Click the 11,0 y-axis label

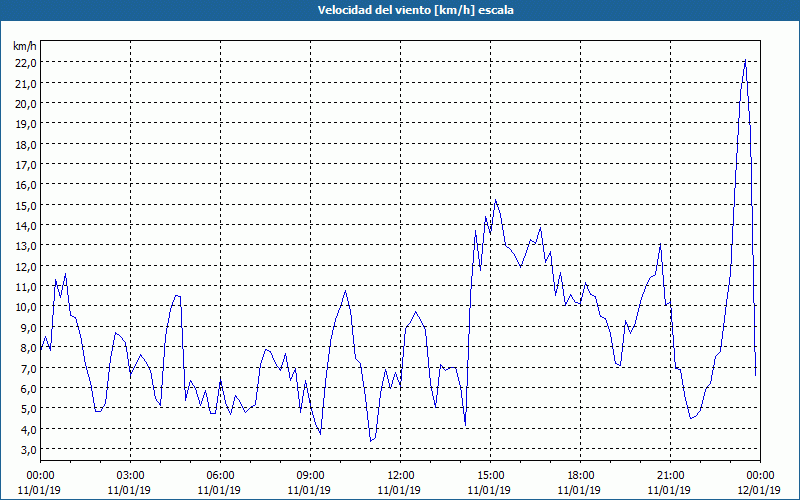(26, 287)
